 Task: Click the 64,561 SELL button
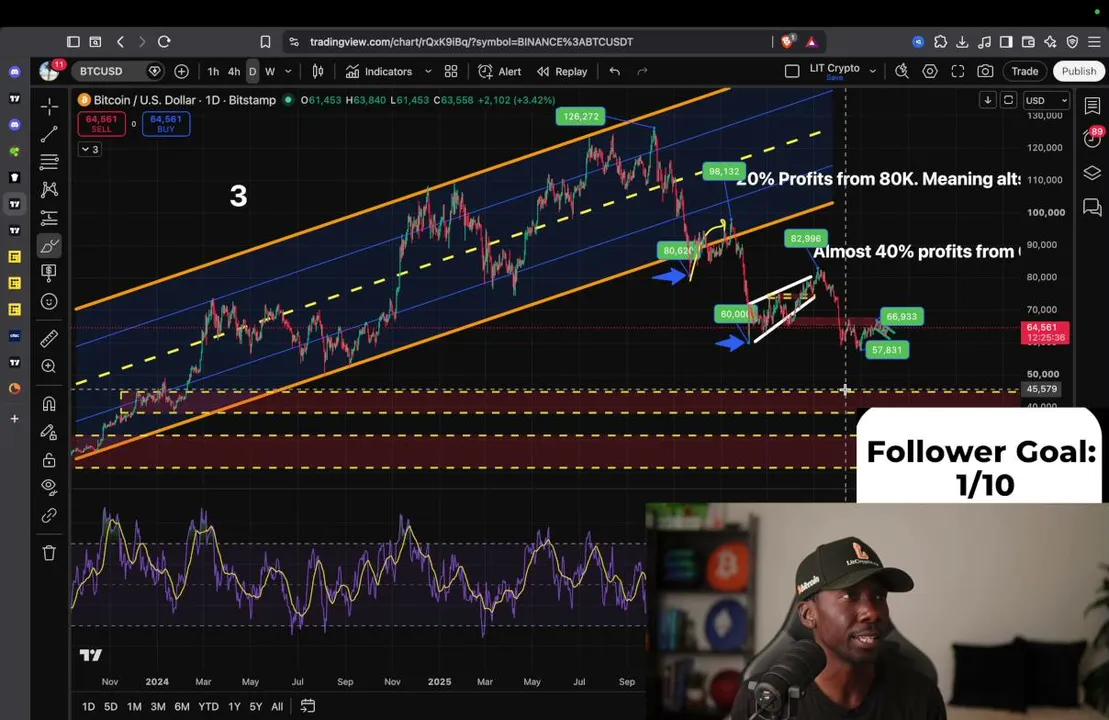click(x=101, y=124)
